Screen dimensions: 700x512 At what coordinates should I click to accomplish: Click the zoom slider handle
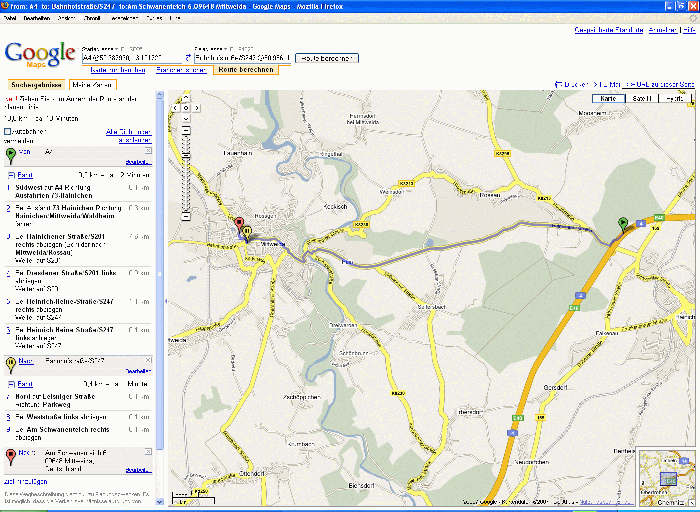[186, 155]
